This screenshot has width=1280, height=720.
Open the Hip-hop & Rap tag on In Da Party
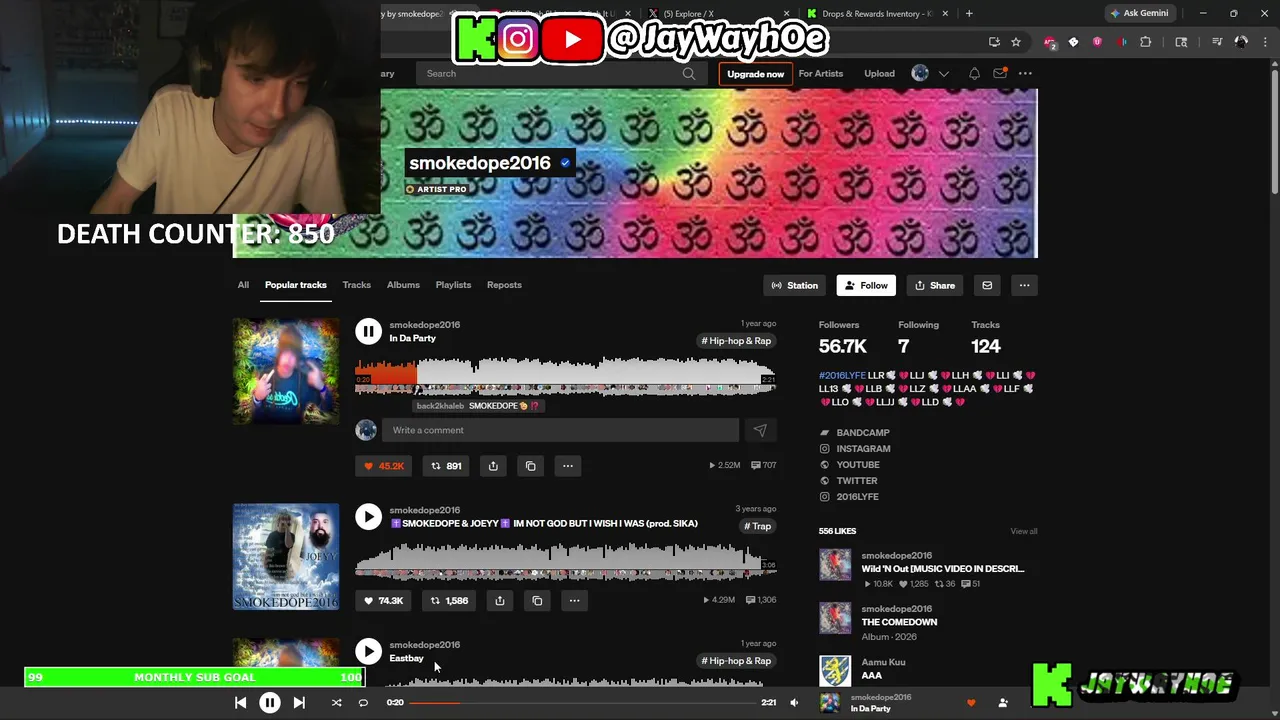[736, 341]
